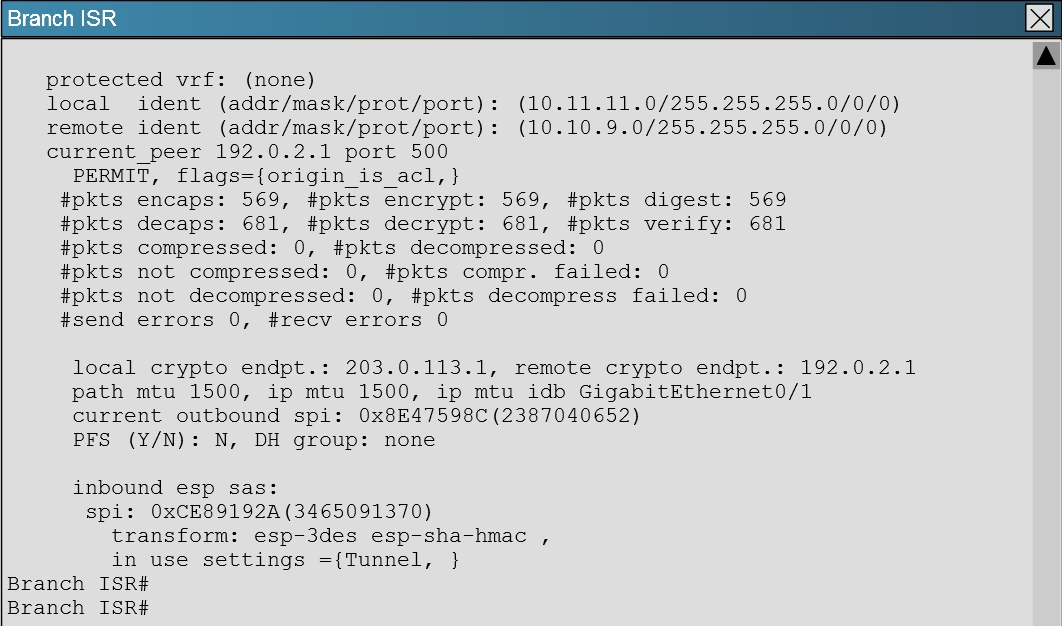Click the PFS DH group line

[x=254, y=440]
